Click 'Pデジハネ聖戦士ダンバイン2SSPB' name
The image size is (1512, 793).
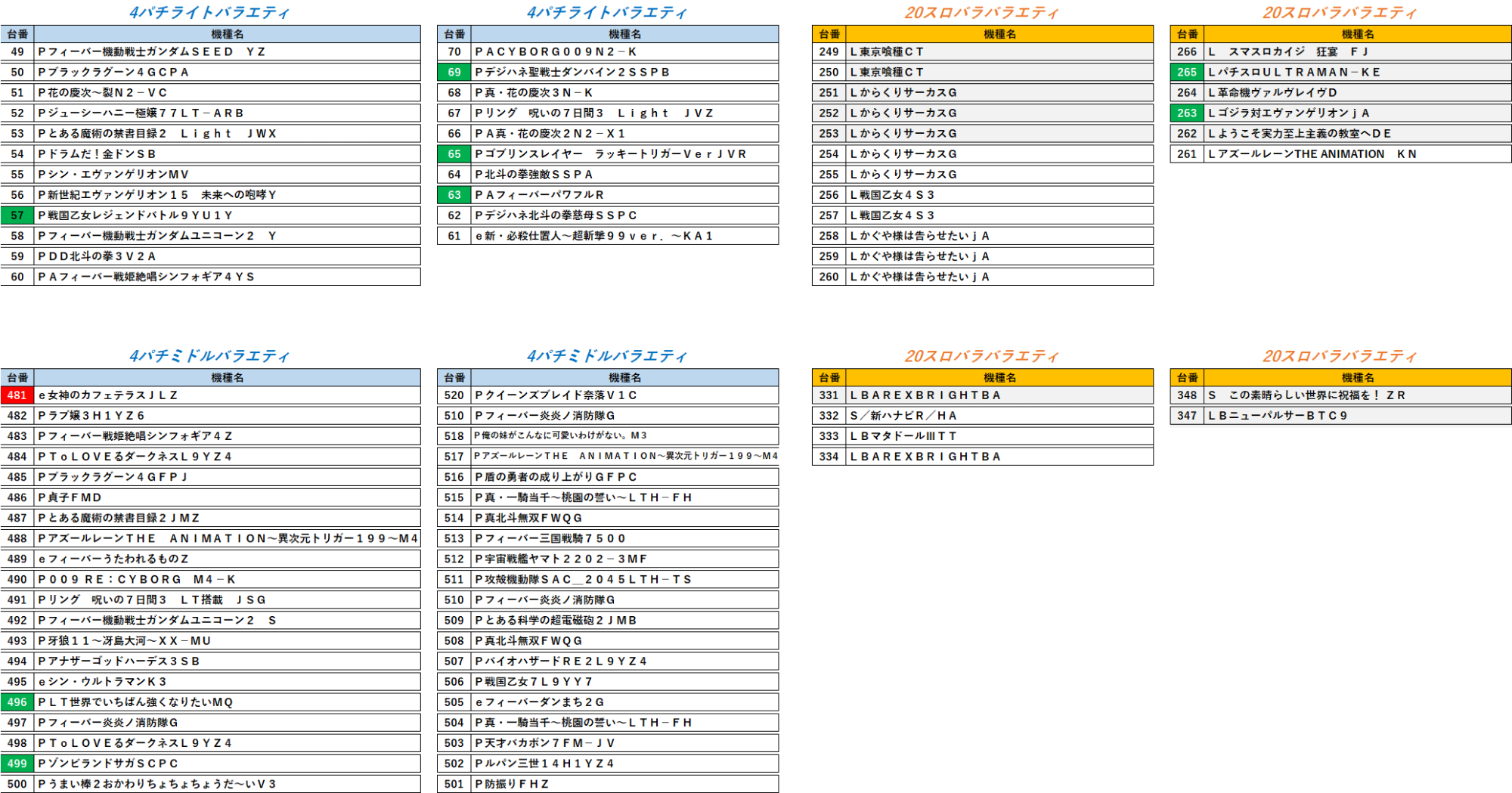[x=625, y=73]
